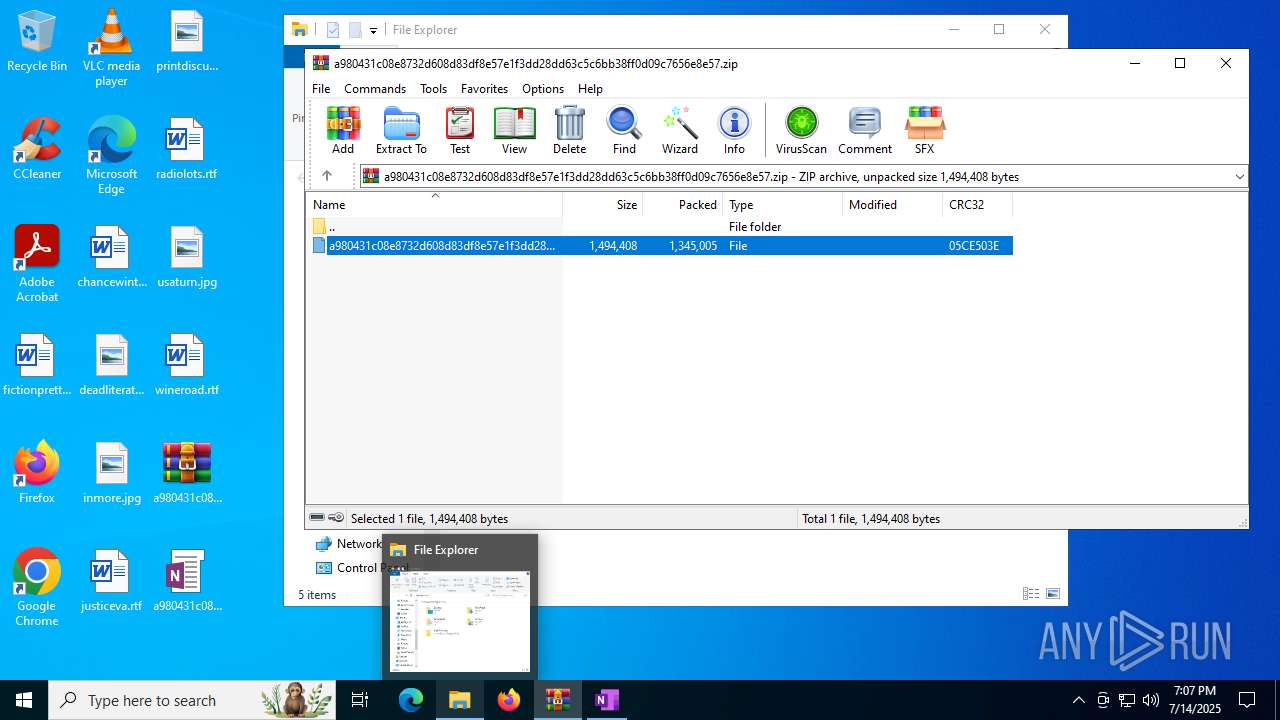Click the taskbar search box
Screen dimensions: 1280x720
pos(192,700)
